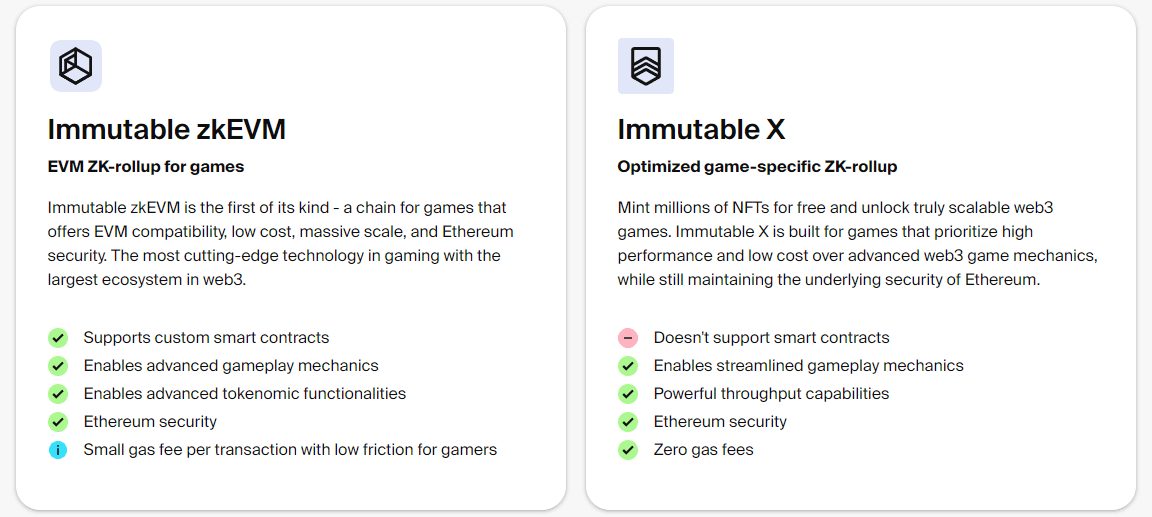
Task: Click the red minus icon for Doesn't support smart contracts
Action: coord(627,338)
